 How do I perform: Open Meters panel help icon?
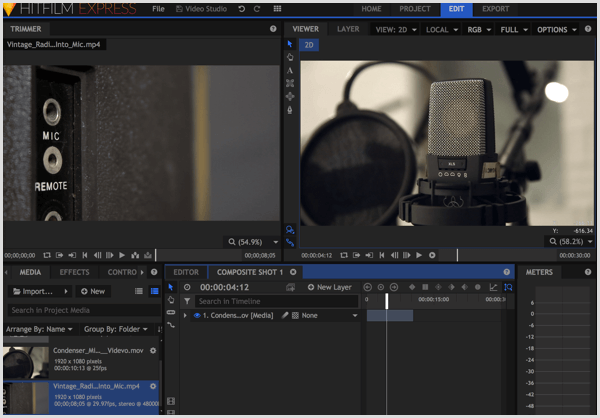588,272
